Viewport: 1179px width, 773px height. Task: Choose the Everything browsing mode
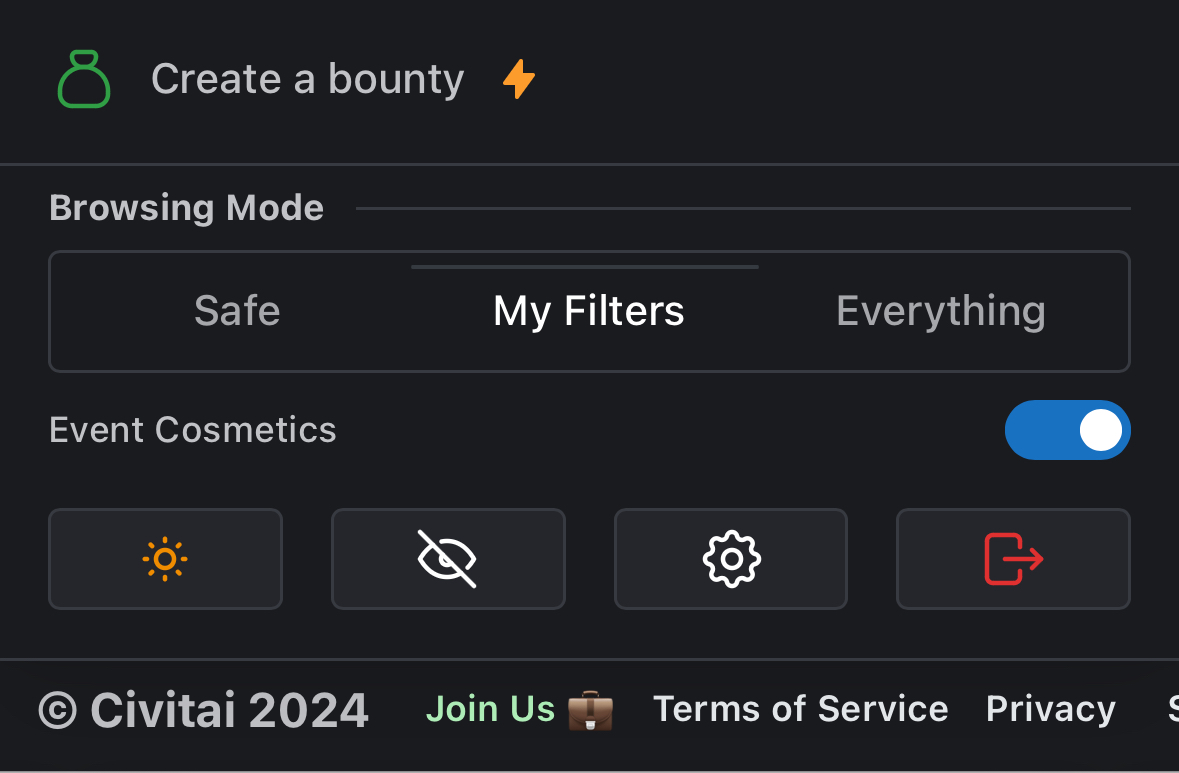(940, 311)
